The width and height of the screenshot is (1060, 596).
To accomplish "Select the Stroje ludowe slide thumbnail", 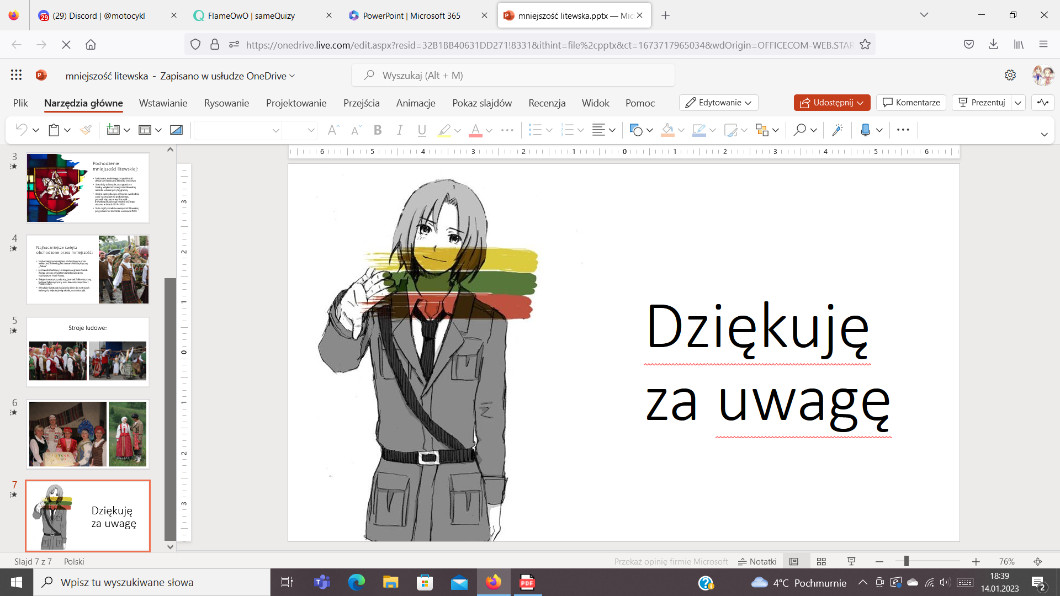I will tap(87, 353).
